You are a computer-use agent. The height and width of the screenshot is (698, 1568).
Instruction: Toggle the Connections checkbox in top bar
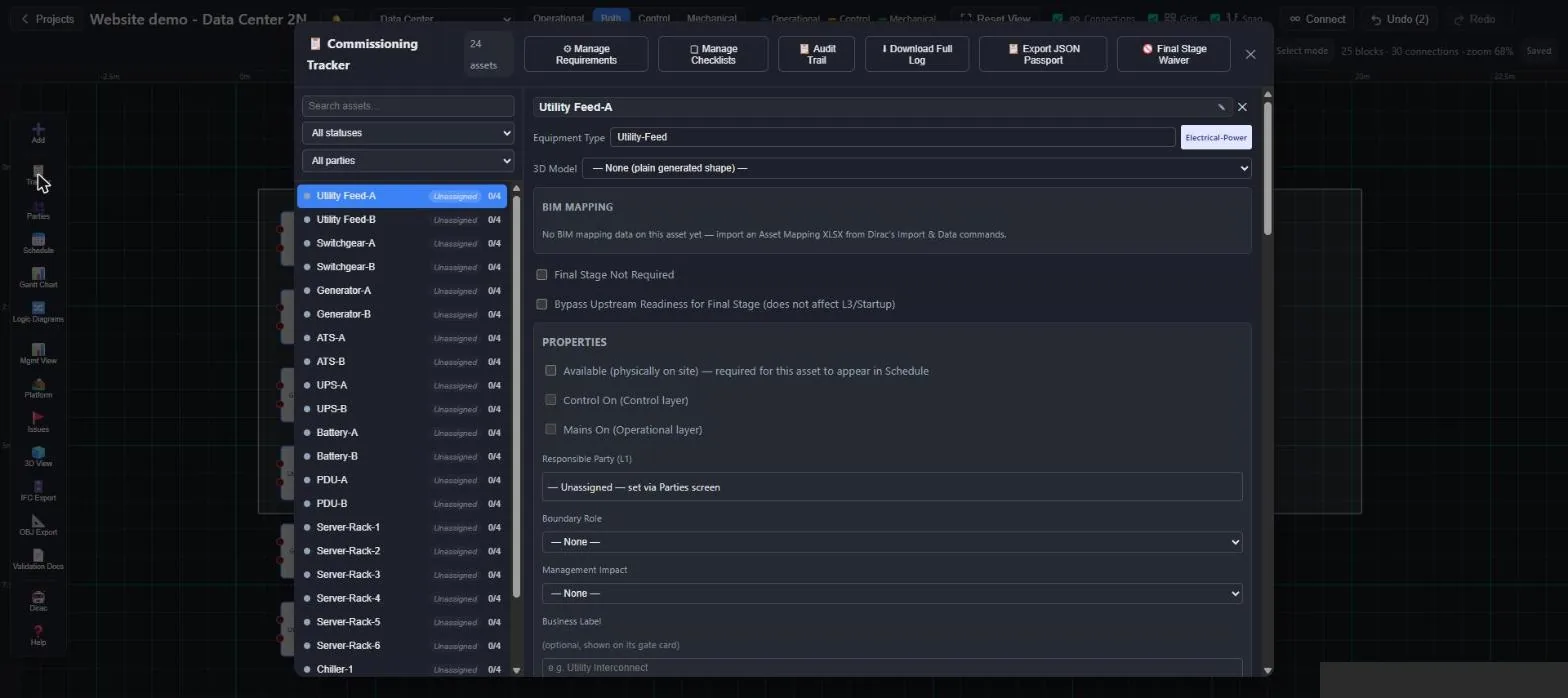pos(1057,19)
